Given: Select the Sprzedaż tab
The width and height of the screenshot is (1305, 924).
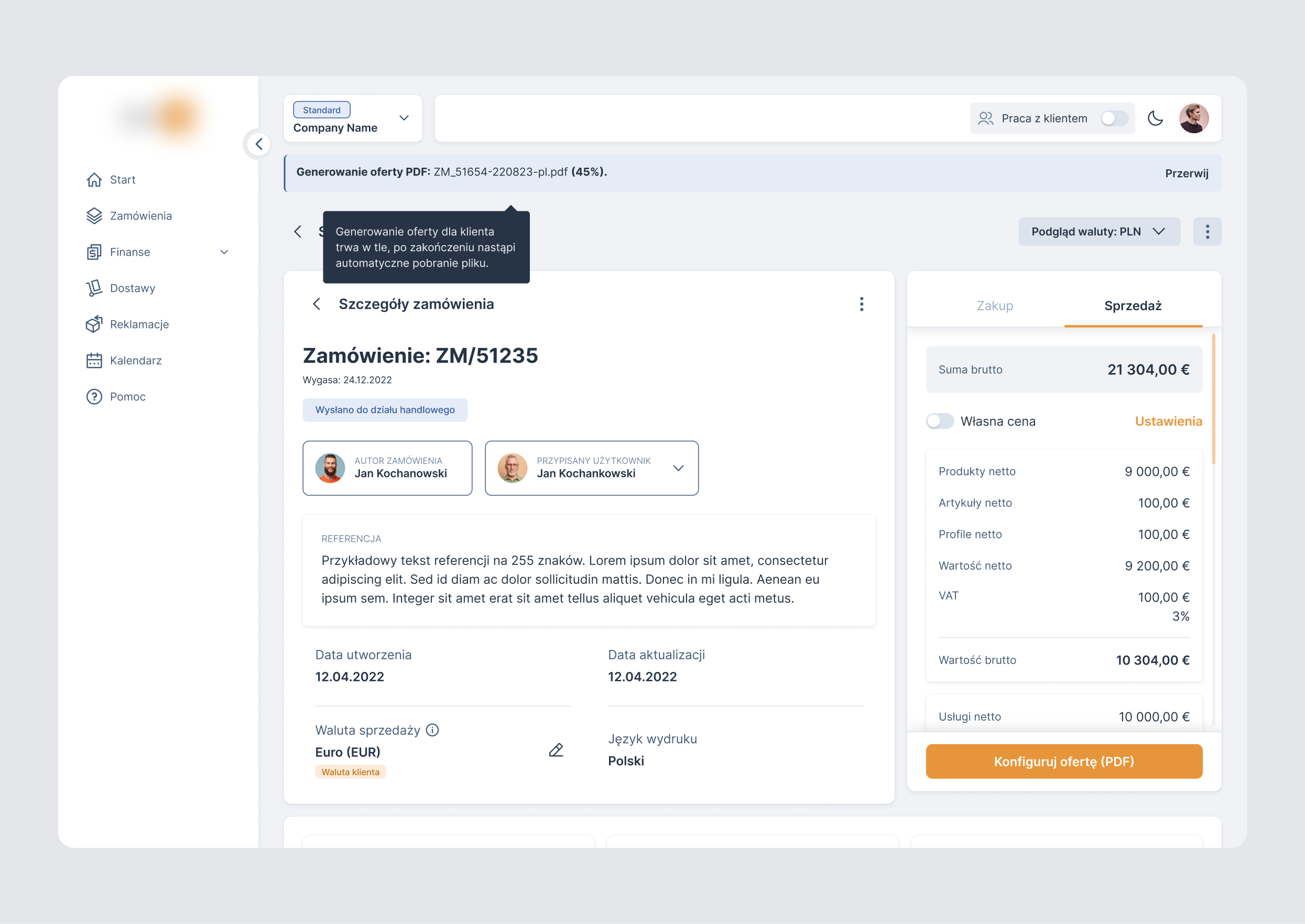Looking at the screenshot, I should coord(1133,306).
